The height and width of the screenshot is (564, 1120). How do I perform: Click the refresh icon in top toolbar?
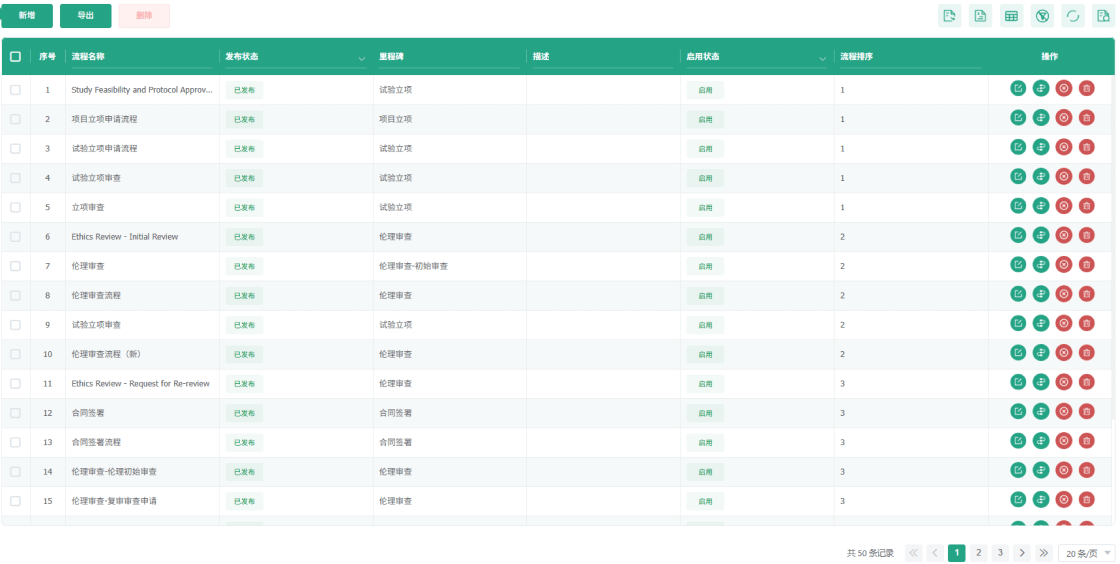[1073, 16]
